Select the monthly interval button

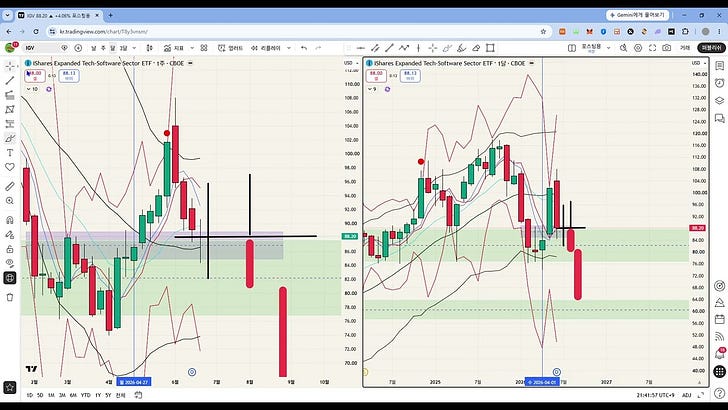(113, 48)
